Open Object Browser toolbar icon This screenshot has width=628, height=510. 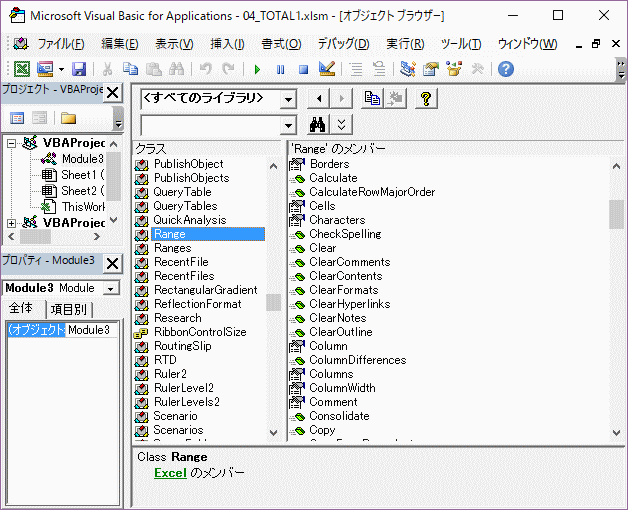pos(454,69)
